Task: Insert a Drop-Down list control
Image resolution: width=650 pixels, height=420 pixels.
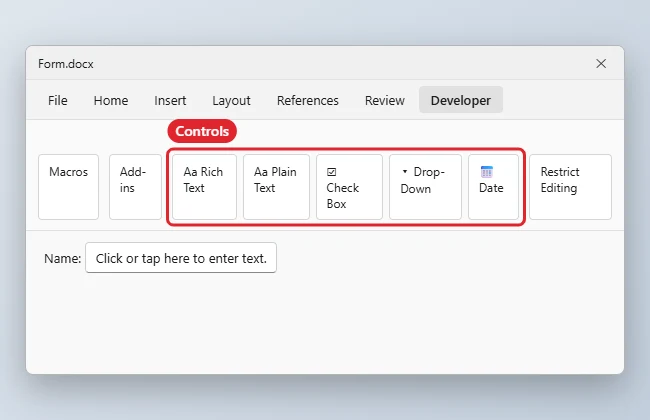Action: click(x=425, y=187)
